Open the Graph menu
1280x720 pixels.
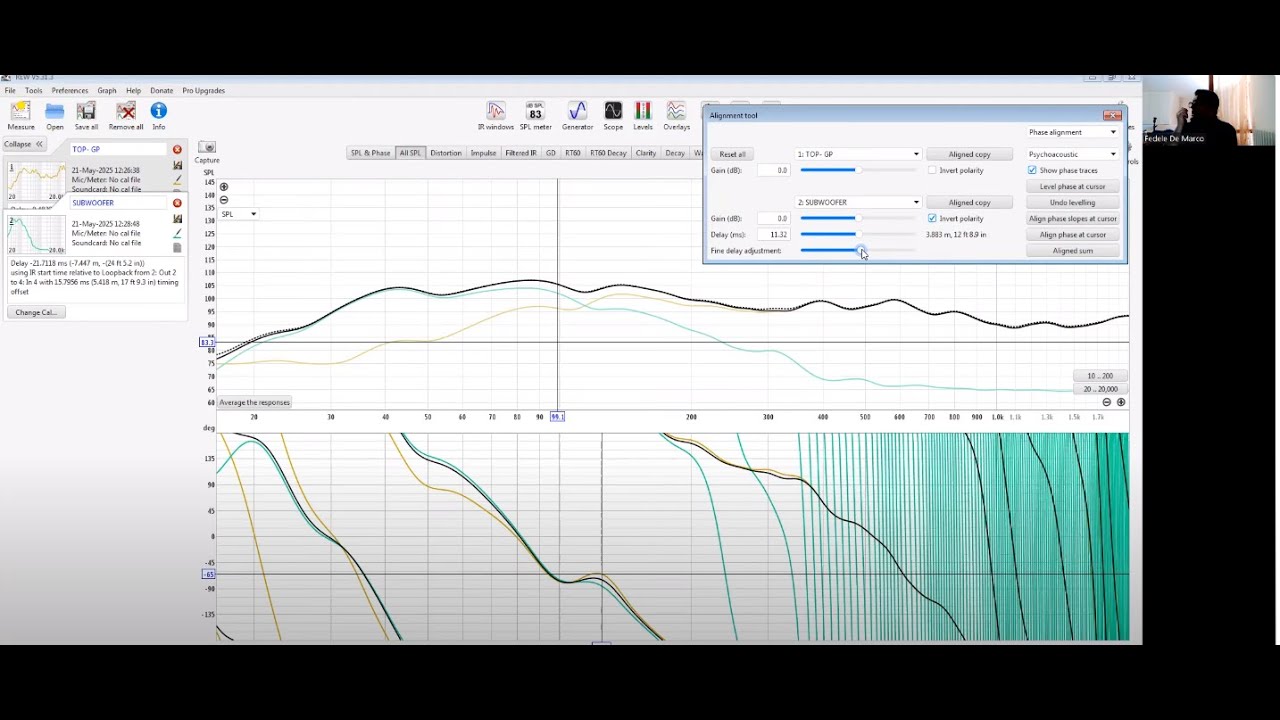[107, 91]
